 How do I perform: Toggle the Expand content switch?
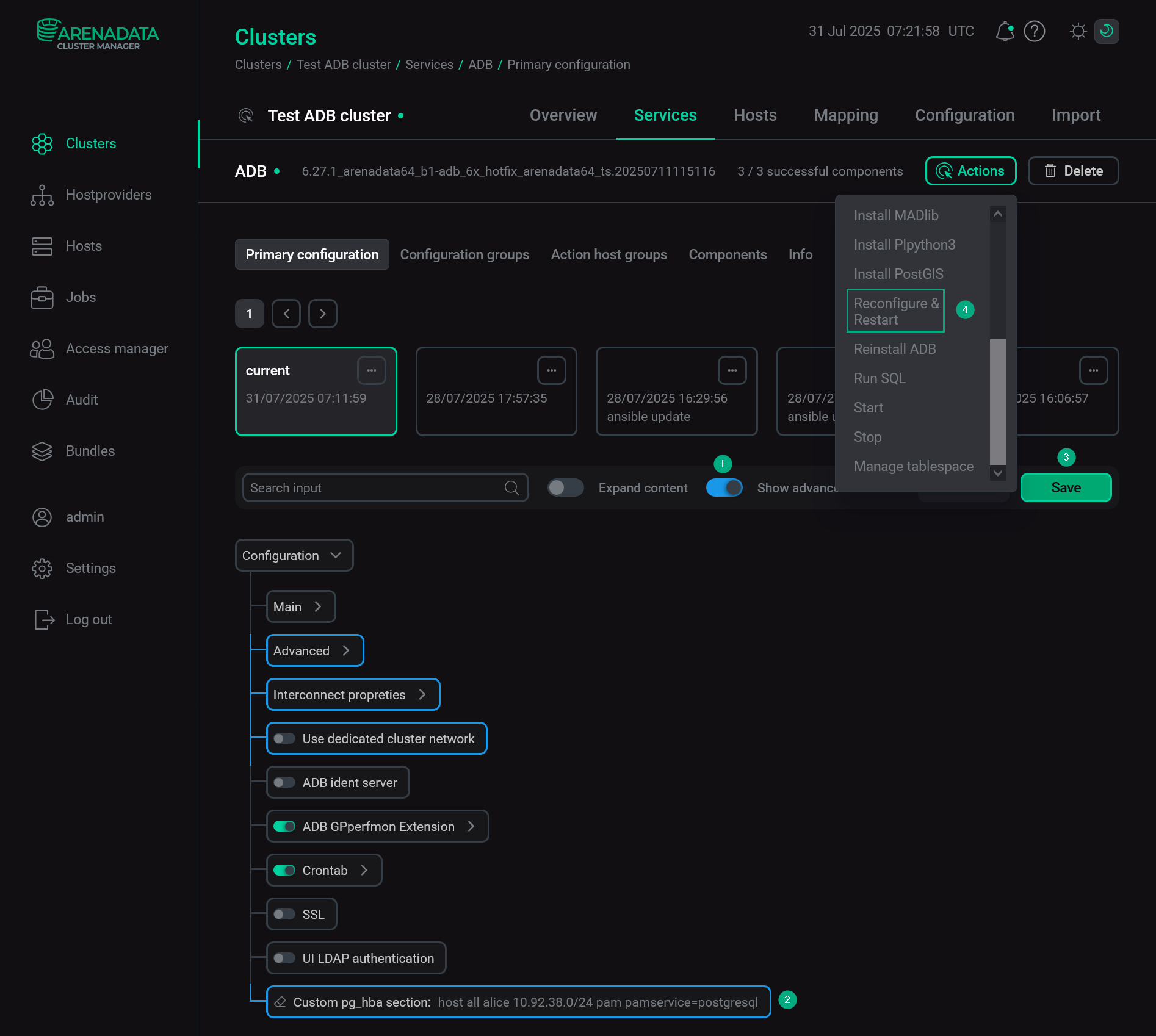(x=565, y=487)
